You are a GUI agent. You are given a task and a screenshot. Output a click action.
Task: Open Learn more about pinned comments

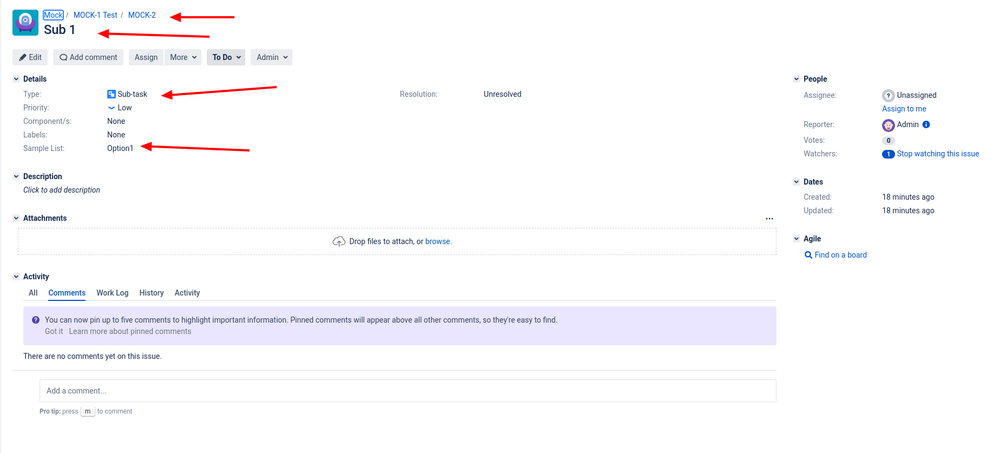pos(130,331)
